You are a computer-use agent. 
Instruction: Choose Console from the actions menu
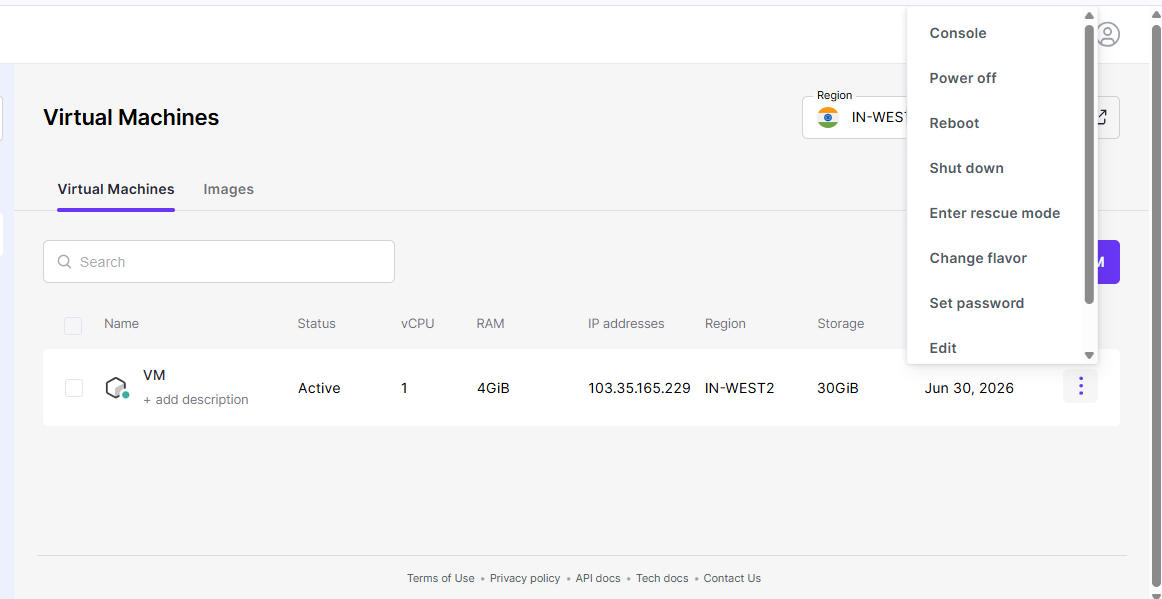(x=957, y=33)
